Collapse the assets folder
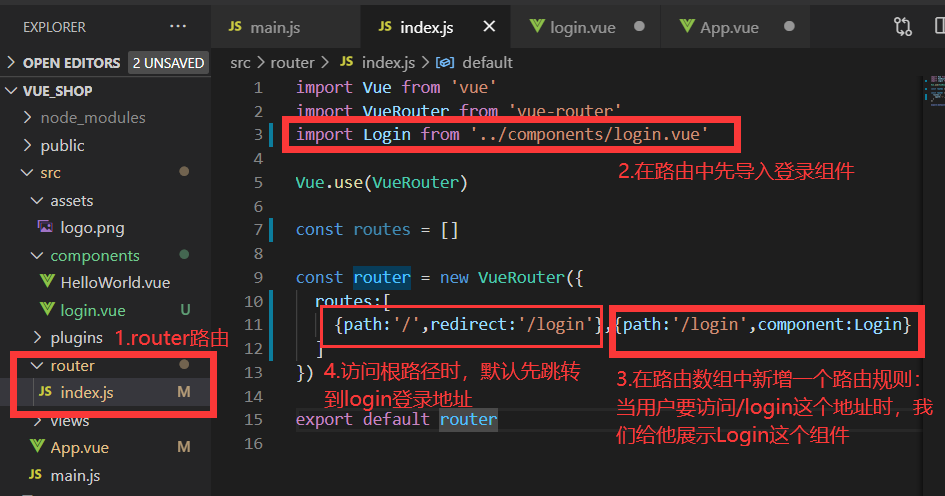The width and height of the screenshot is (945, 496). pyautogui.click(x=72, y=201)
